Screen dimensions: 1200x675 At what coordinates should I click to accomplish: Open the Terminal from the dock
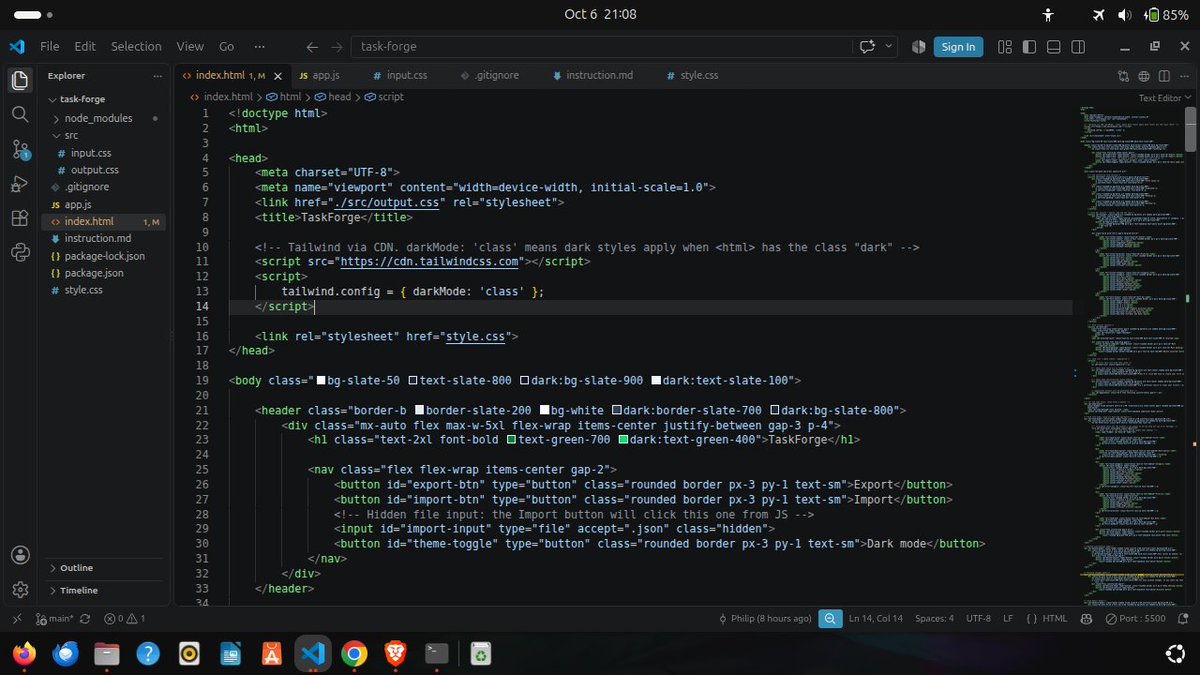tap(436, 654)
